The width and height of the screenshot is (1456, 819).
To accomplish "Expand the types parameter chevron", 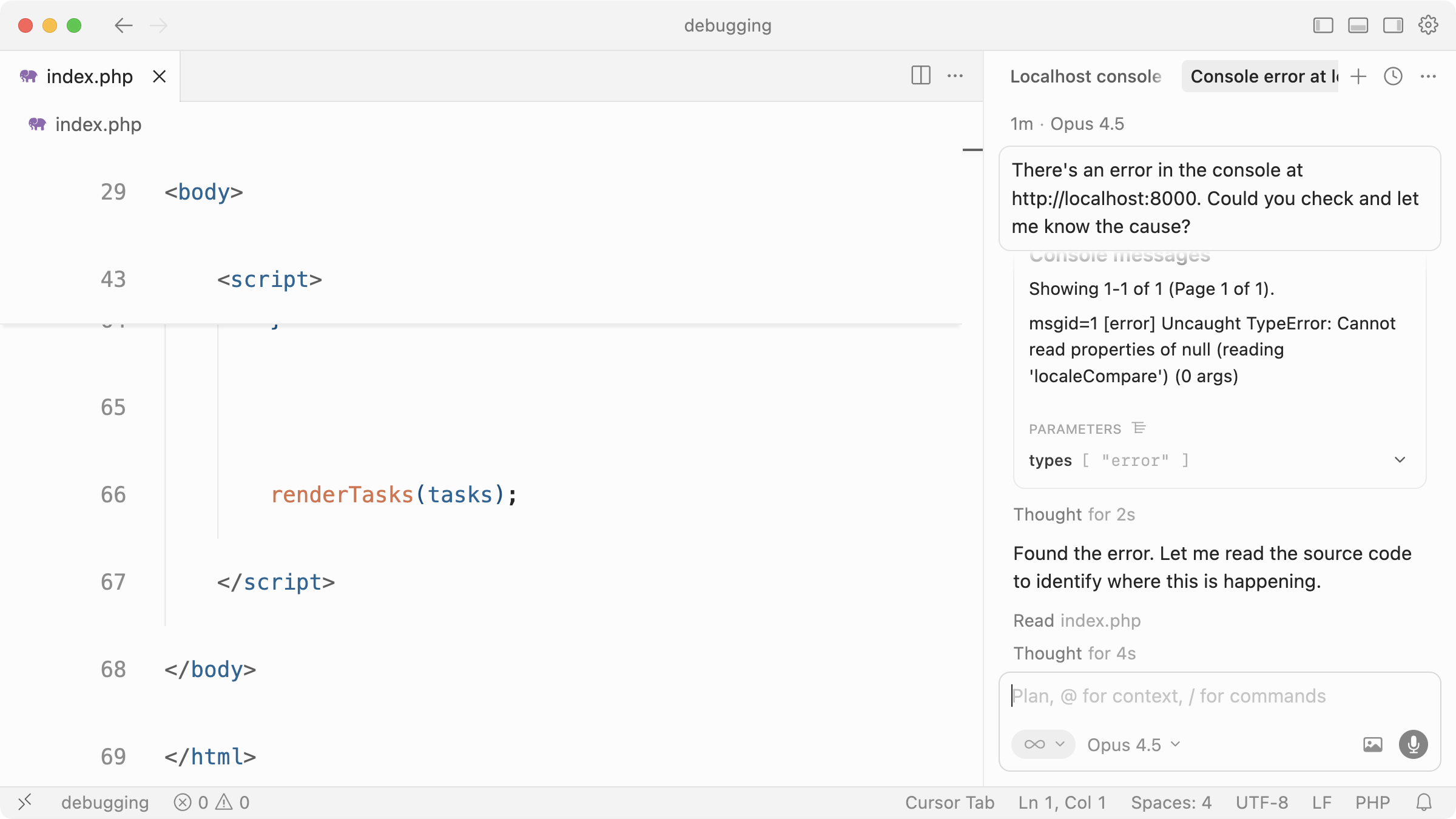I will tap(1400, 460).
